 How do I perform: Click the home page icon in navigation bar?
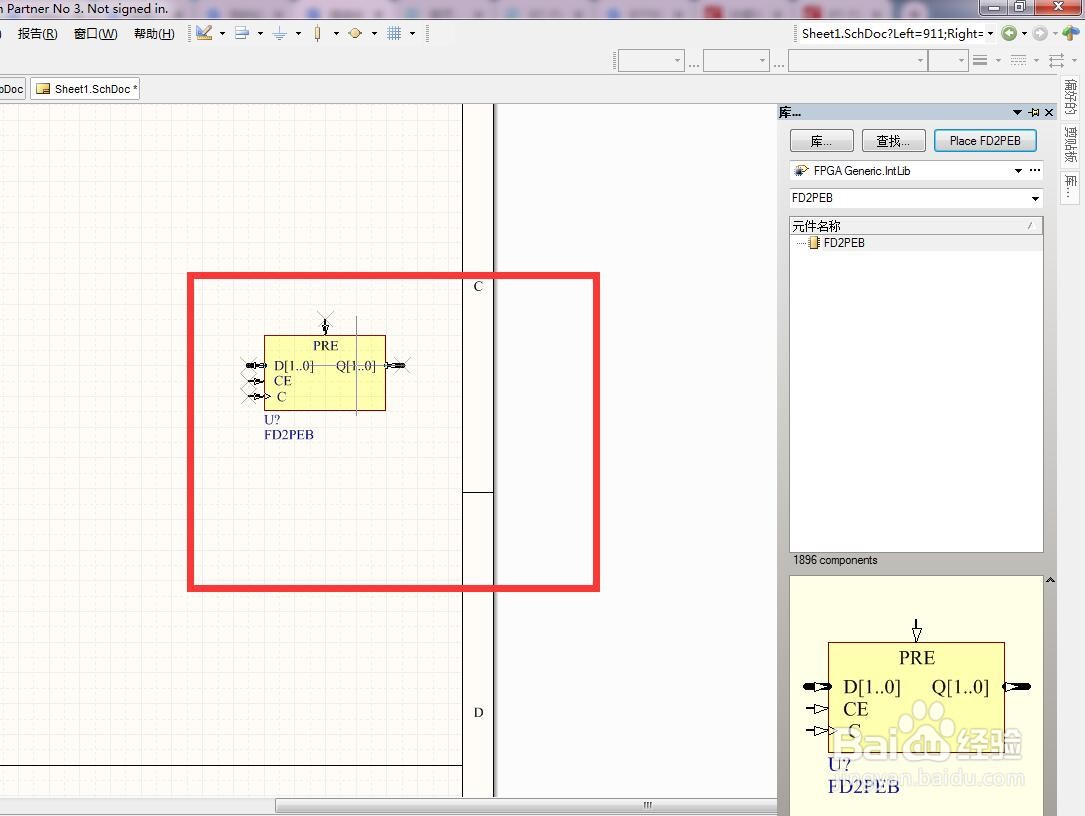click(1070, 33)
